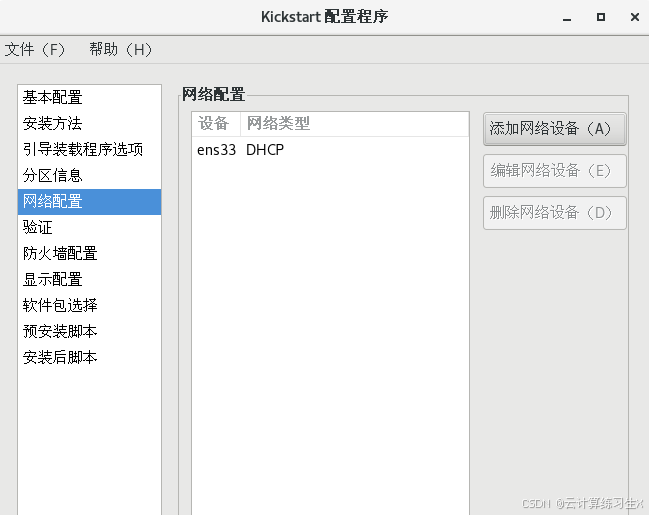Image resolution: width=649 pixels, height=515 pixels.
Task: Click 编辑网络设备 (E) button
Action: tap(555, 171)
